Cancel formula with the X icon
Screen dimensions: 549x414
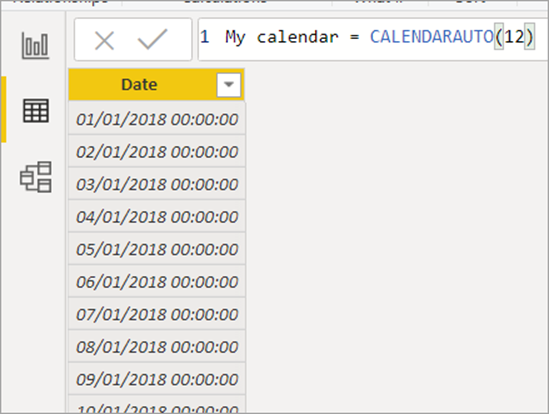(x=104, y=41)
